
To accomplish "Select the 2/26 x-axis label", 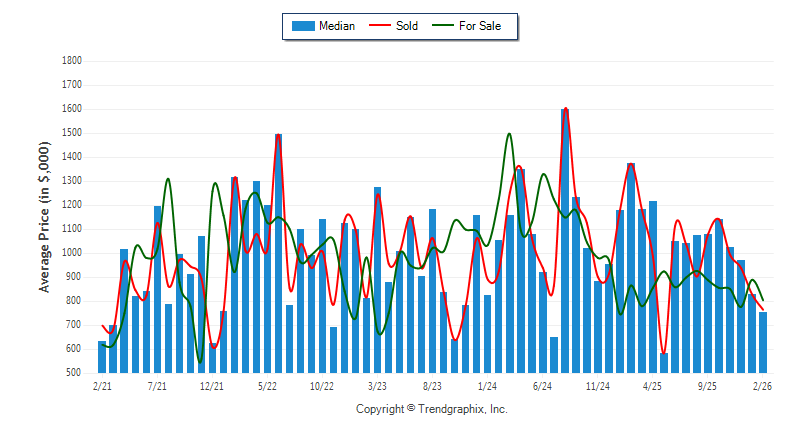I will (x=763, y=385).
